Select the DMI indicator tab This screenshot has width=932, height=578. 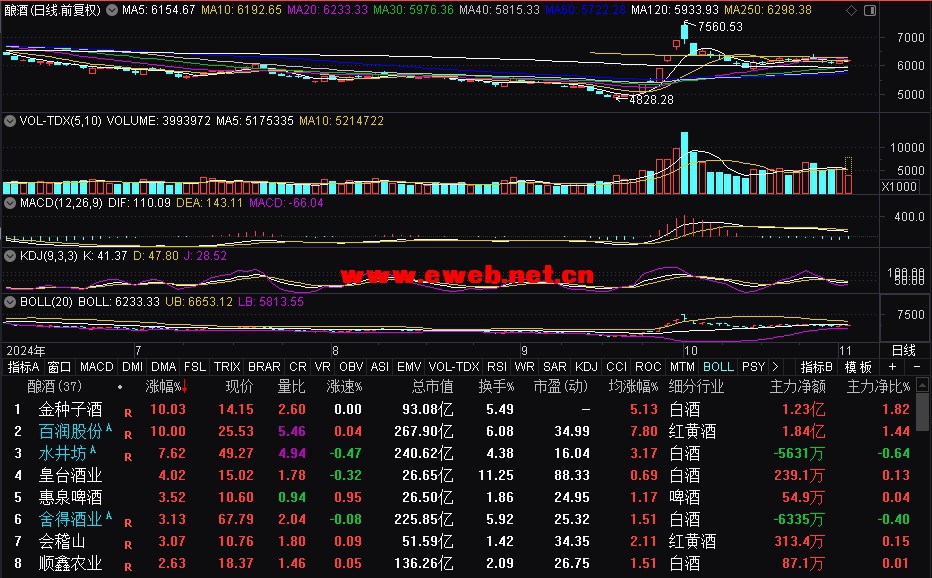(x=132, y=367)
